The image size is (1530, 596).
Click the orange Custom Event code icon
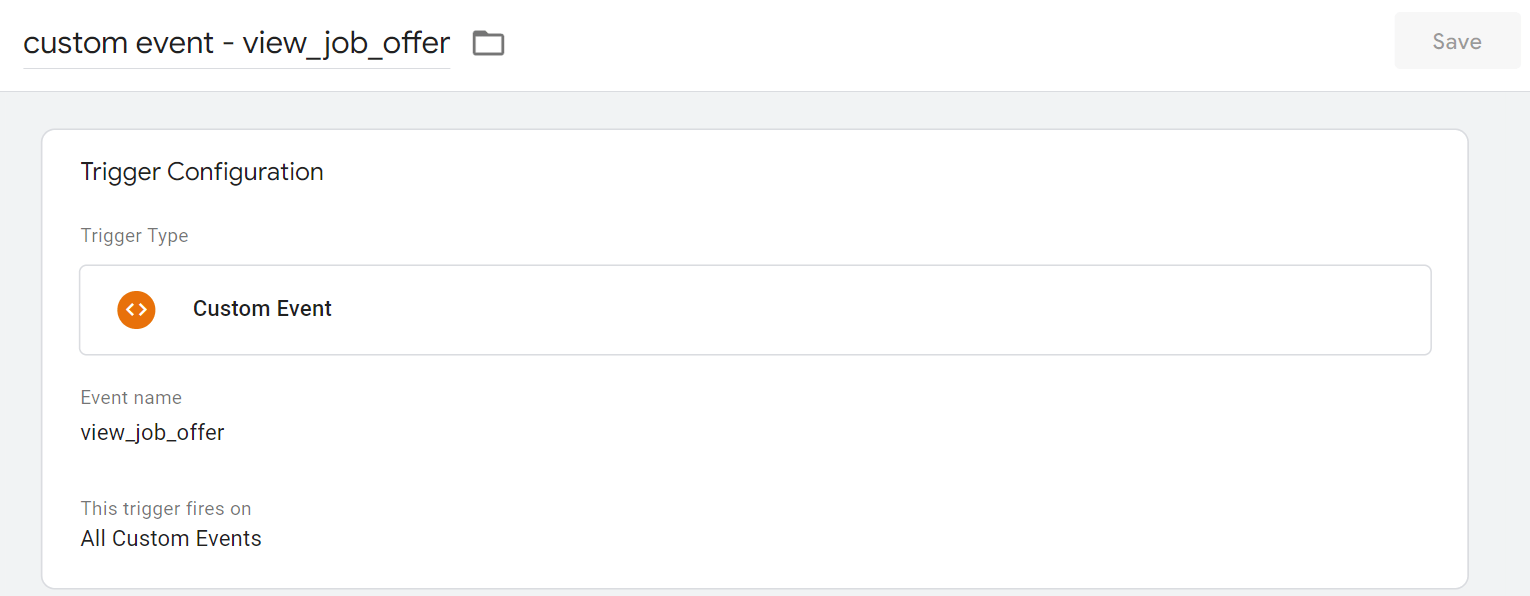pos(136,309)
